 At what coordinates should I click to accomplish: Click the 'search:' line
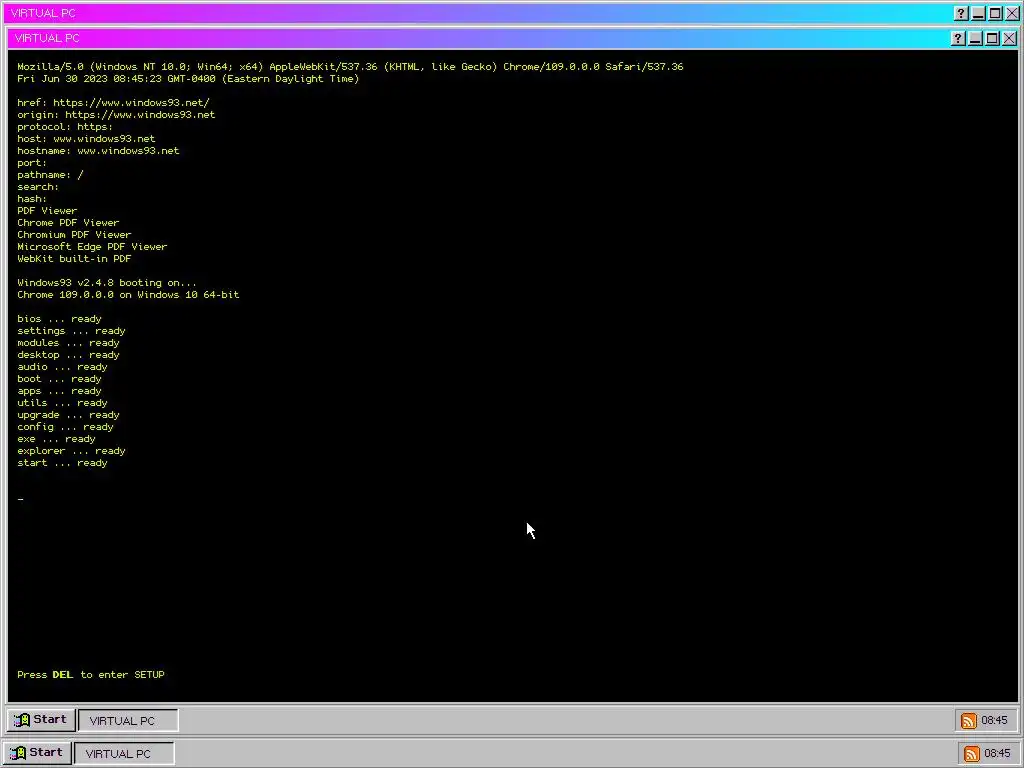[x=38, y=187]
